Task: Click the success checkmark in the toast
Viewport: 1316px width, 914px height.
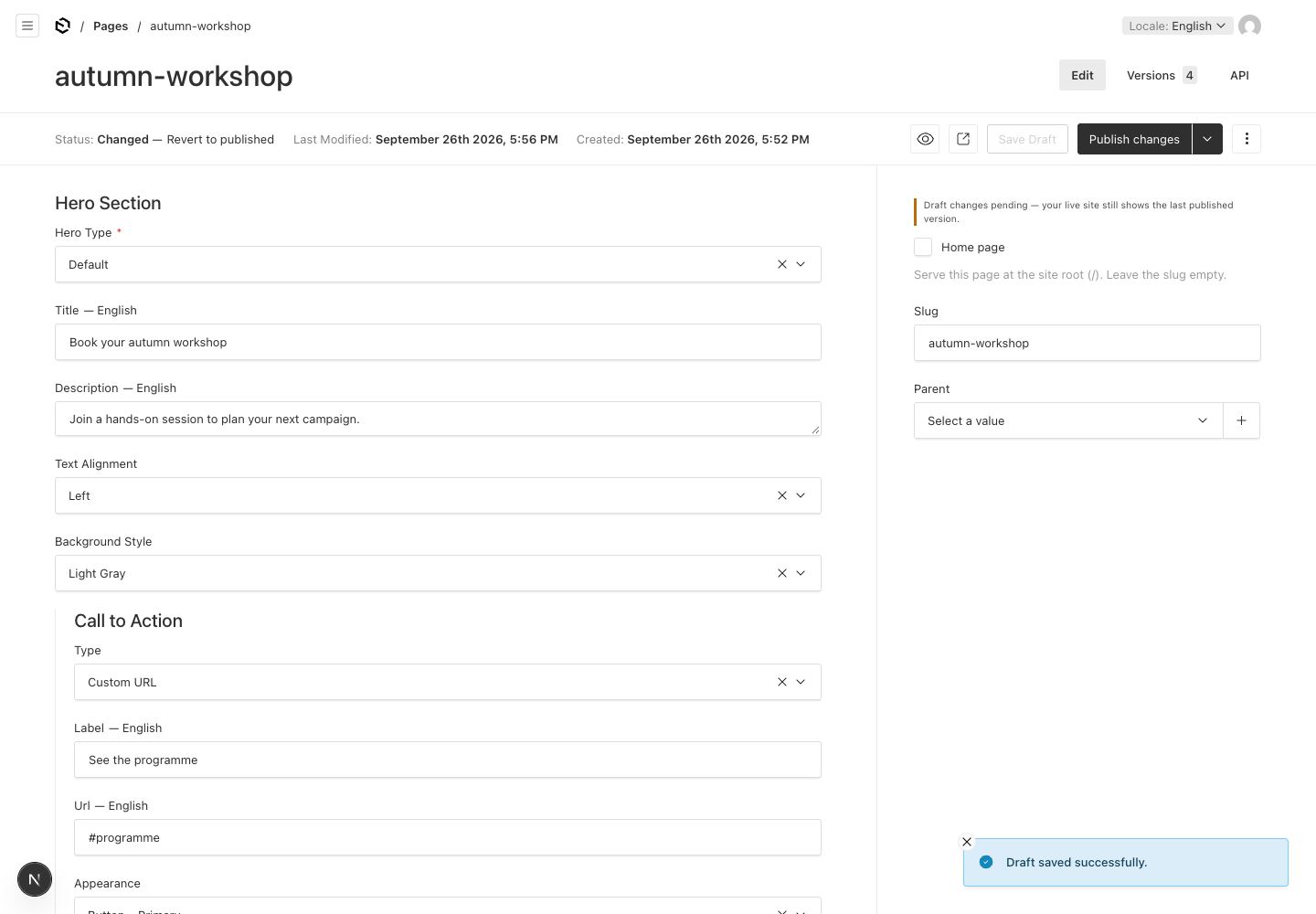Action: coord(986,862)
